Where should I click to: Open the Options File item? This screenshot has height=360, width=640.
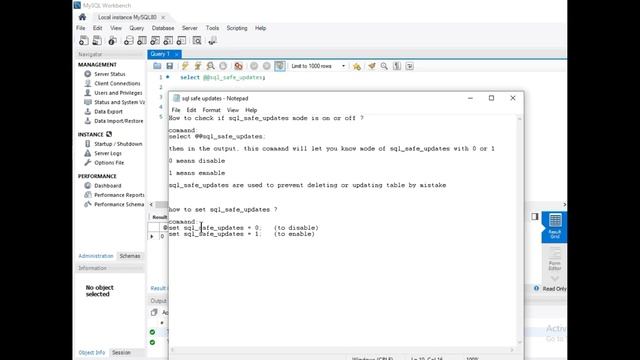[x=109, y=162]
